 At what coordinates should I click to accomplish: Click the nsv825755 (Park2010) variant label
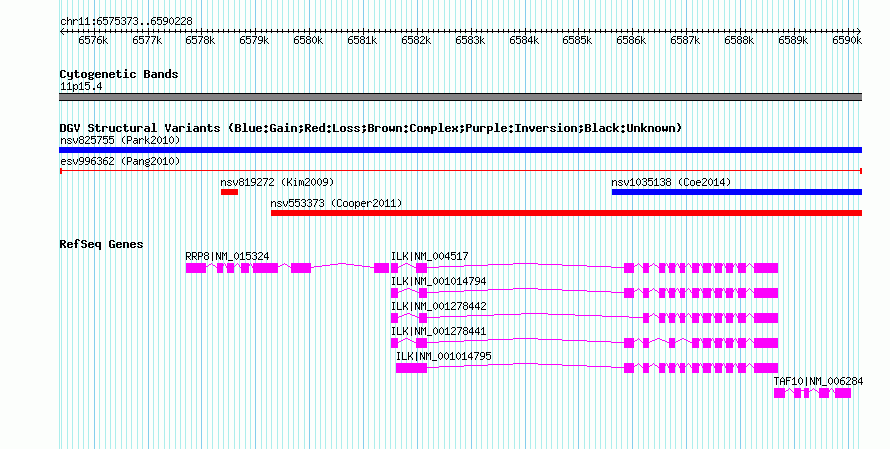pos(120,140)
